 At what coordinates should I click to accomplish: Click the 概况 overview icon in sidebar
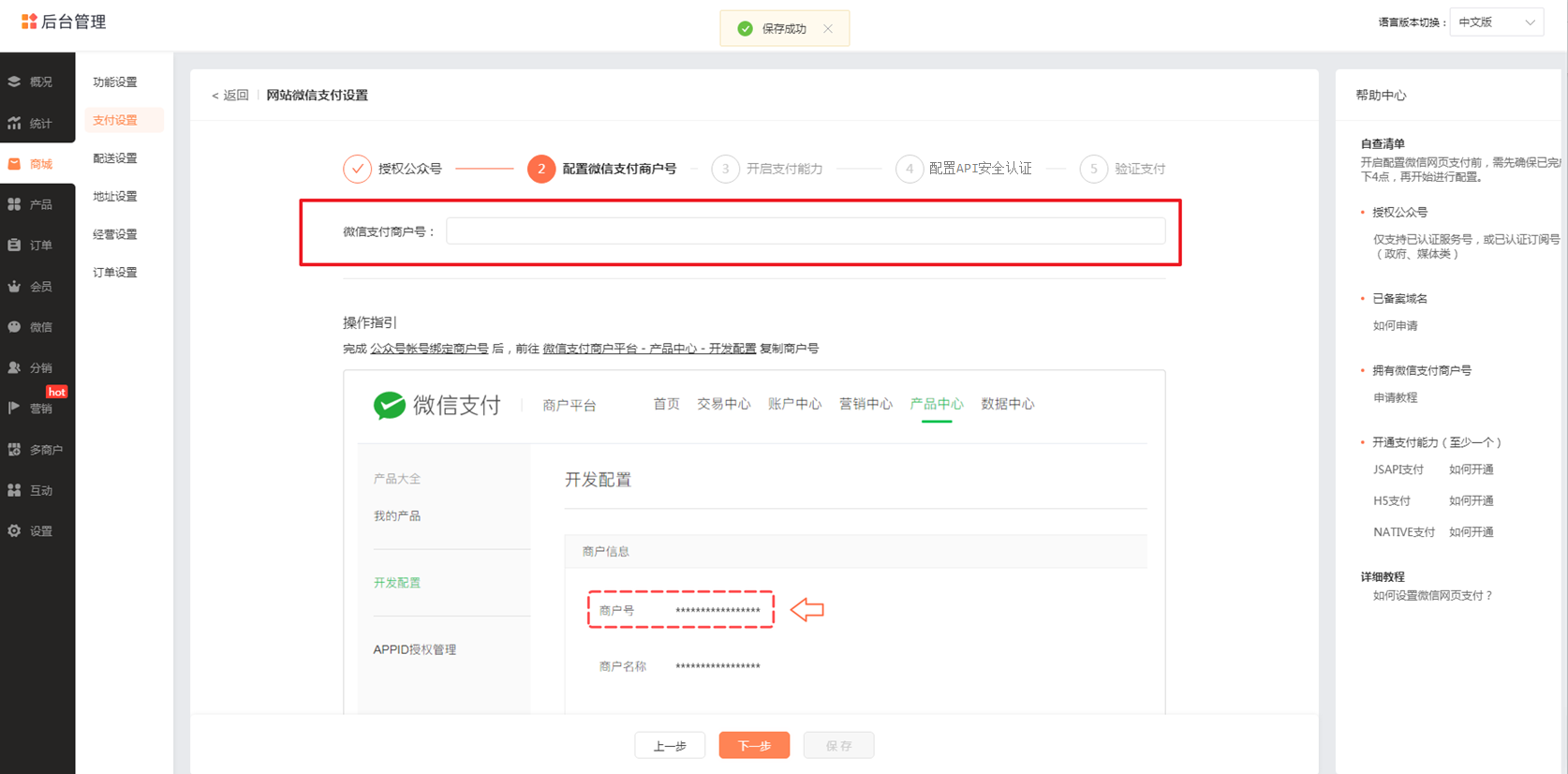click(x=14, y=82)
